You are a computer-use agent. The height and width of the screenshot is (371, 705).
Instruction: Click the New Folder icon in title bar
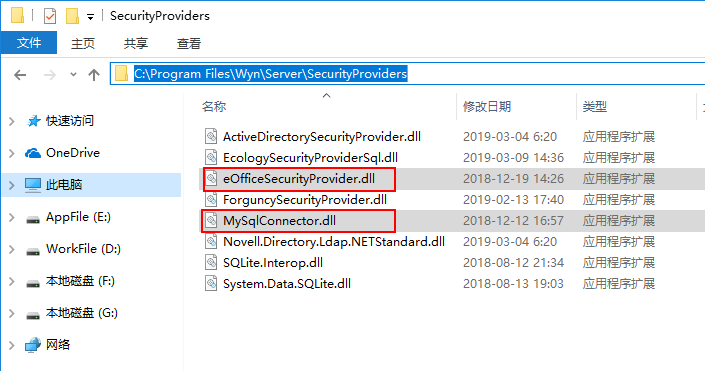[72, 17]
